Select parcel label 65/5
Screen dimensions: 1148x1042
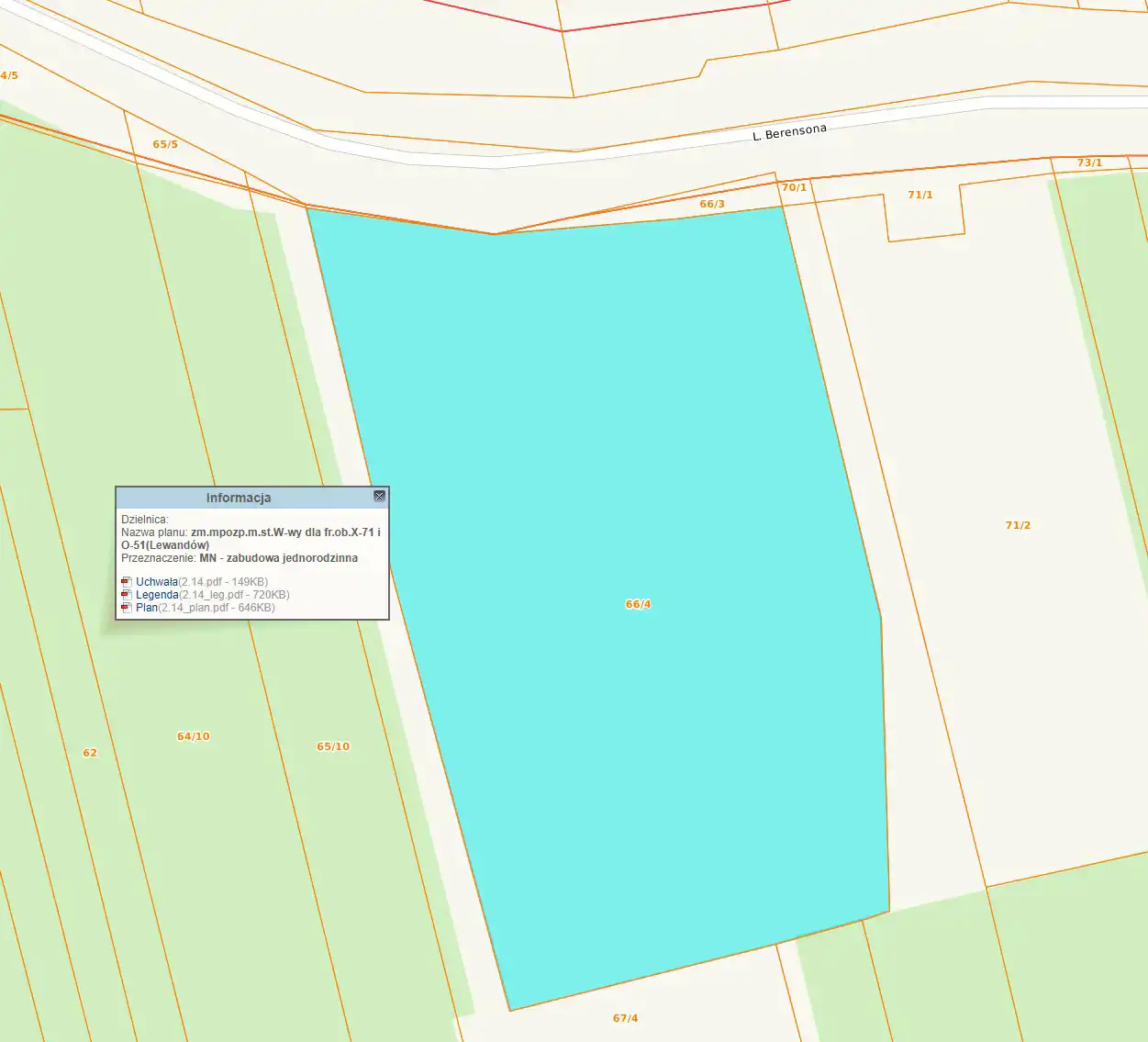165,144
